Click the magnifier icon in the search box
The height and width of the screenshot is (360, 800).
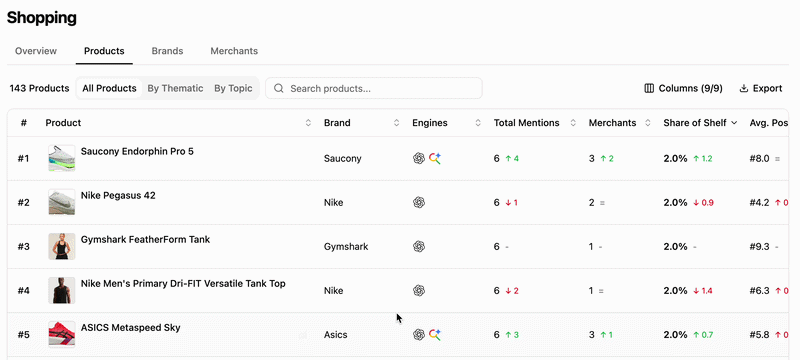(279, 88)
